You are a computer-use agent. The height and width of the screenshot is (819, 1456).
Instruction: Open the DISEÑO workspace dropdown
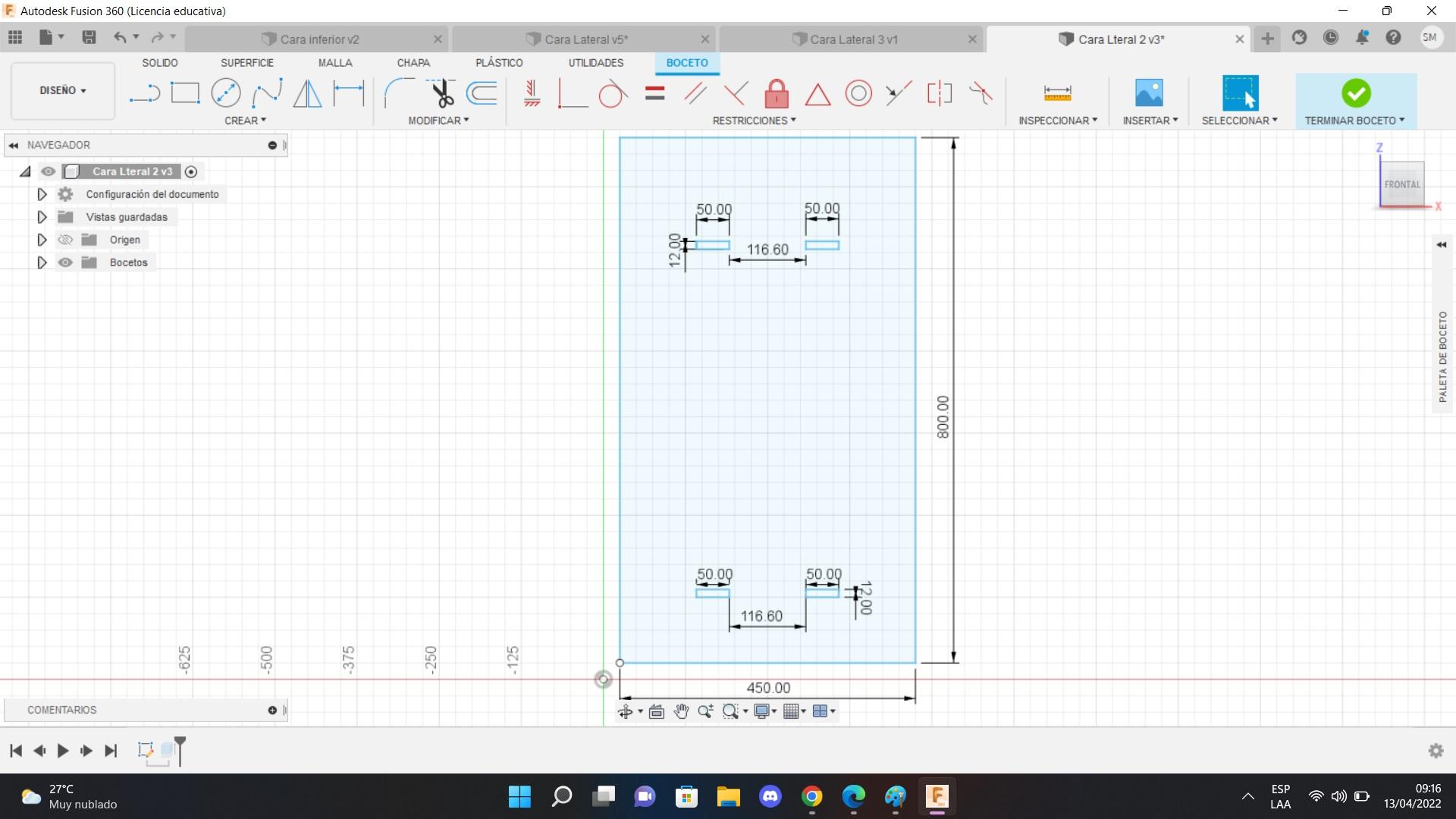click(x=63, y=90)
